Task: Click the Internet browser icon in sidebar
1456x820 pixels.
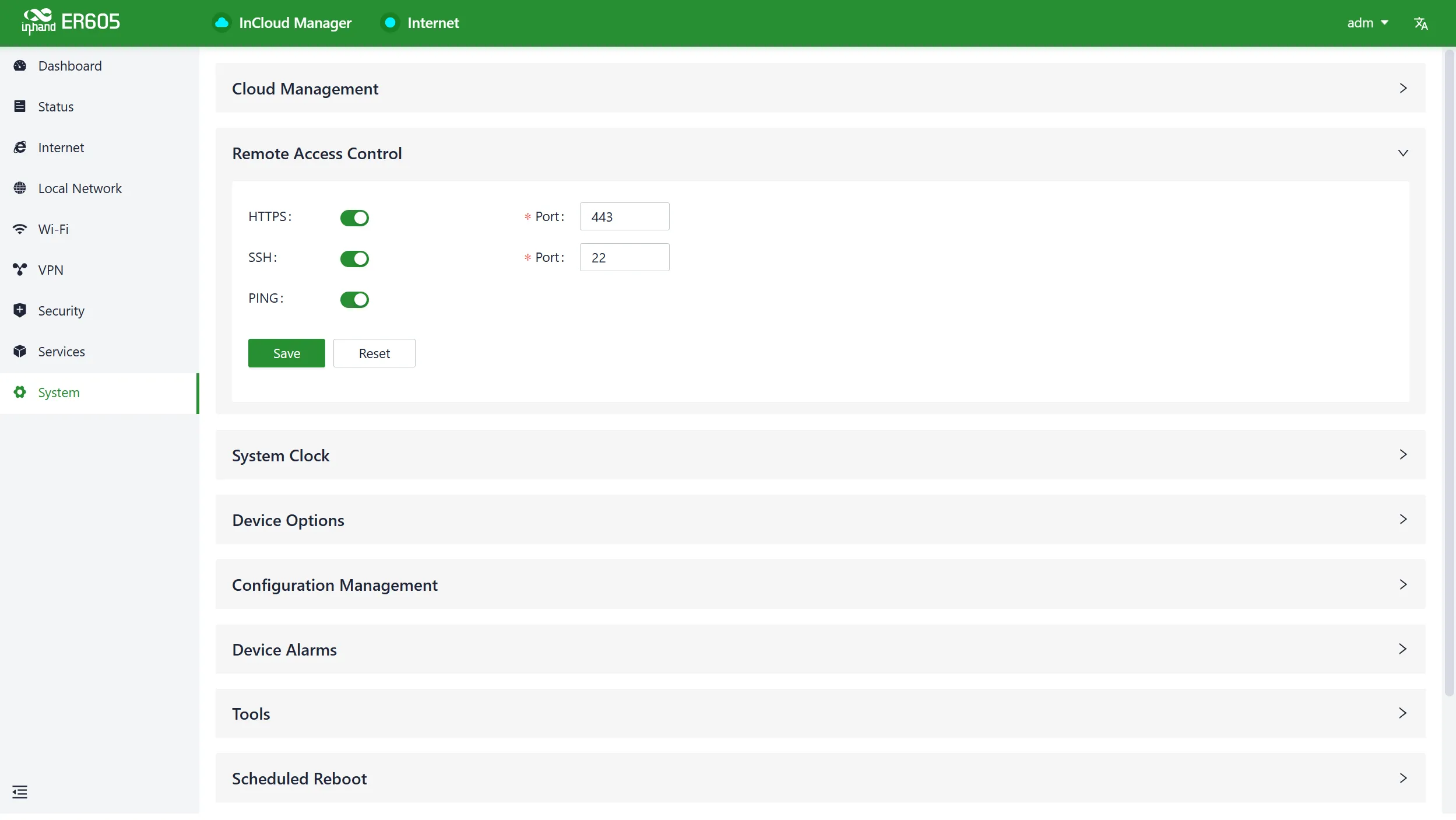Action: click(x=20, y=148)
